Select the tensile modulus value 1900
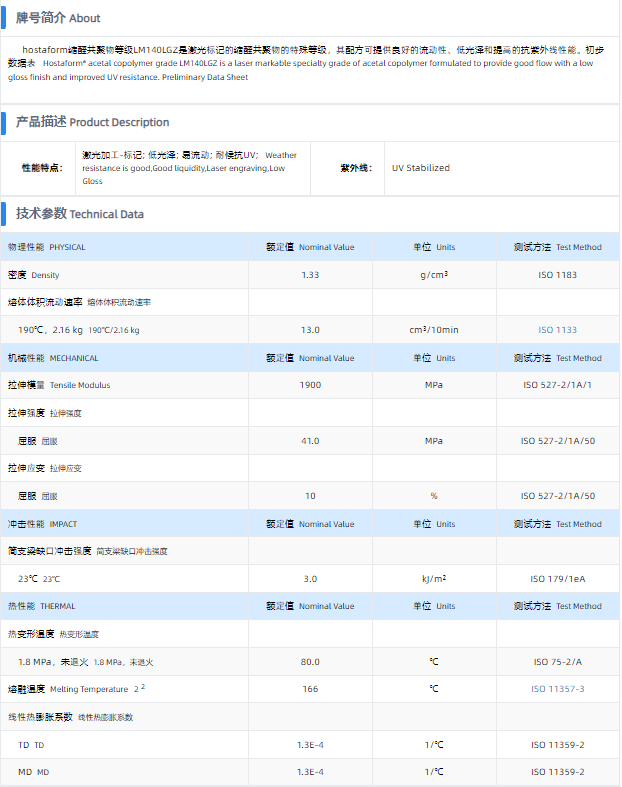The image size is (622, 787). coord(310,385)
